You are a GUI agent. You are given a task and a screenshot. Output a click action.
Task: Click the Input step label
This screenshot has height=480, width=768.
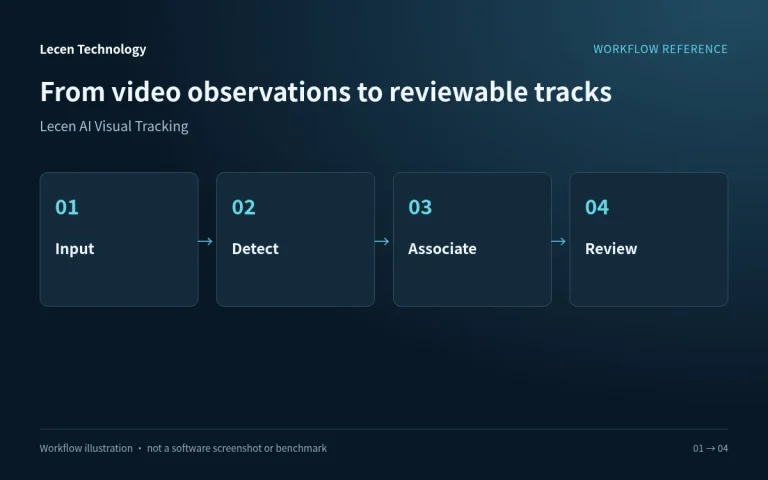pos(74,249)
